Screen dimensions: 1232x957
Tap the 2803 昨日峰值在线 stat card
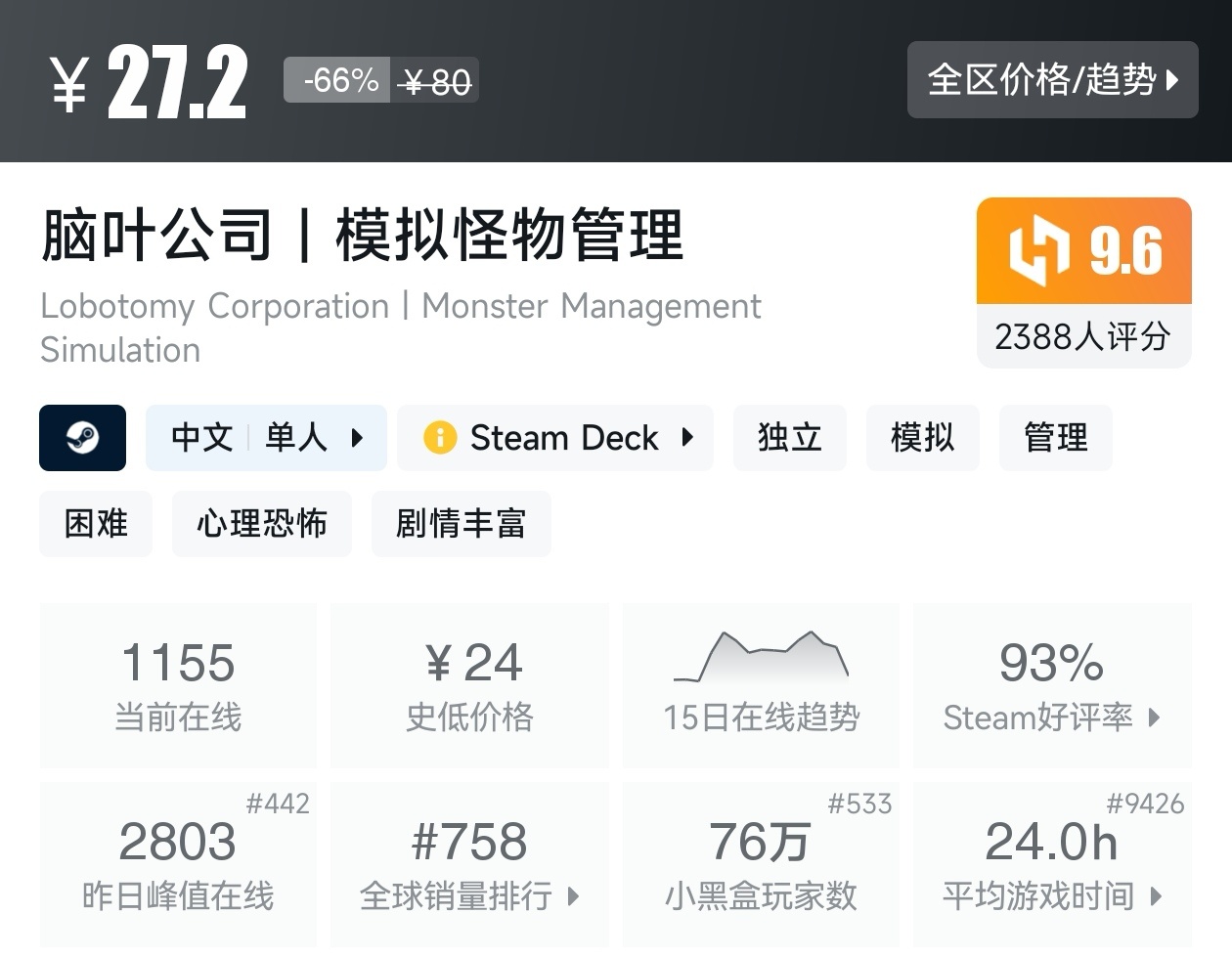click(x=178, y=864)
